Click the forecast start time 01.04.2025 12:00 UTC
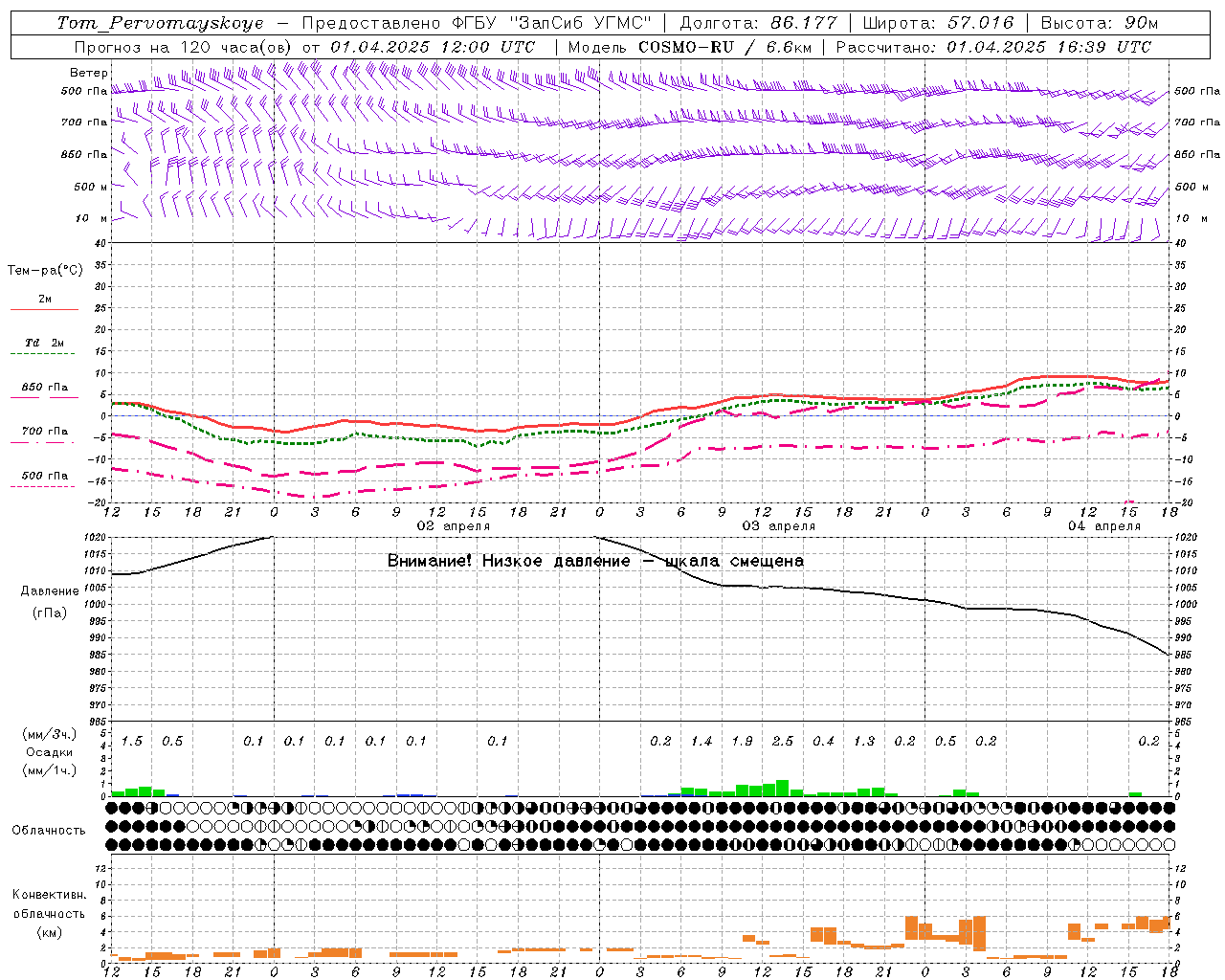This screenshot has height=980, width=1225. (x=433, y=47)
